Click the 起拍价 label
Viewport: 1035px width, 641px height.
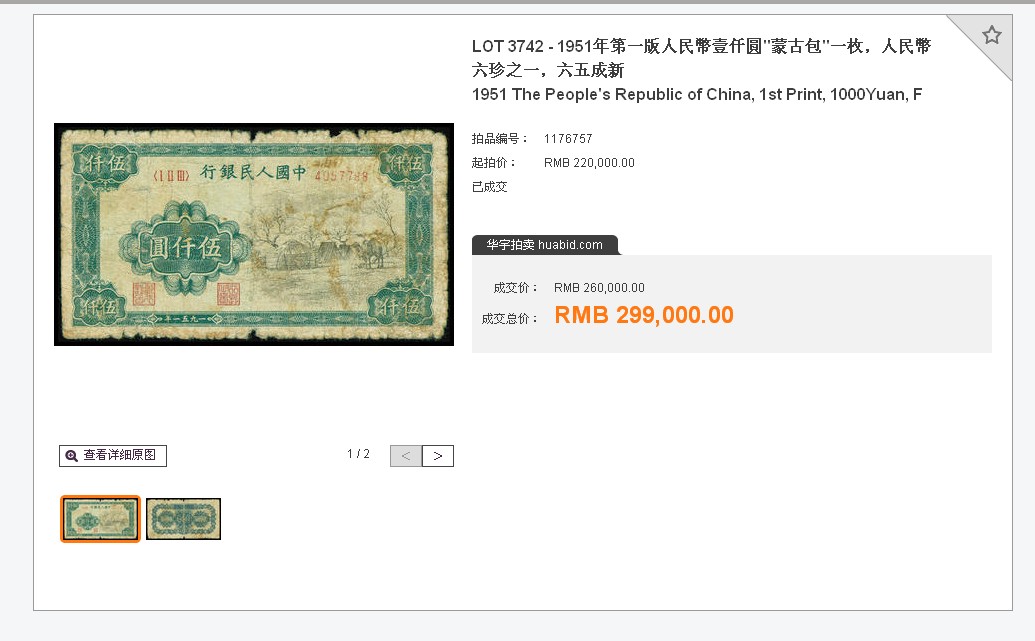(x=494, y=162)
